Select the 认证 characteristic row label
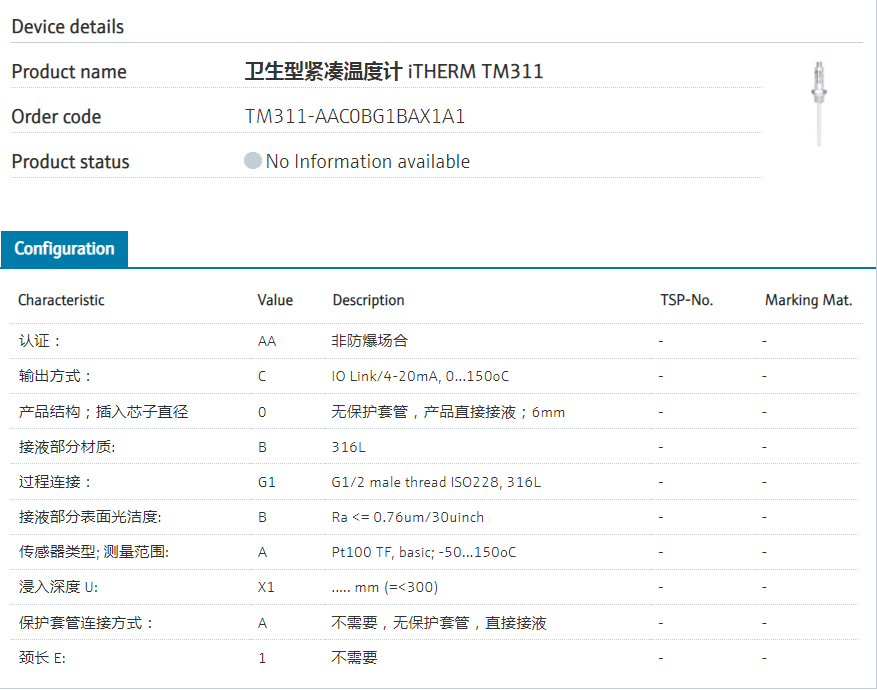Screen dimensions: 877x690 coord(40,341)
